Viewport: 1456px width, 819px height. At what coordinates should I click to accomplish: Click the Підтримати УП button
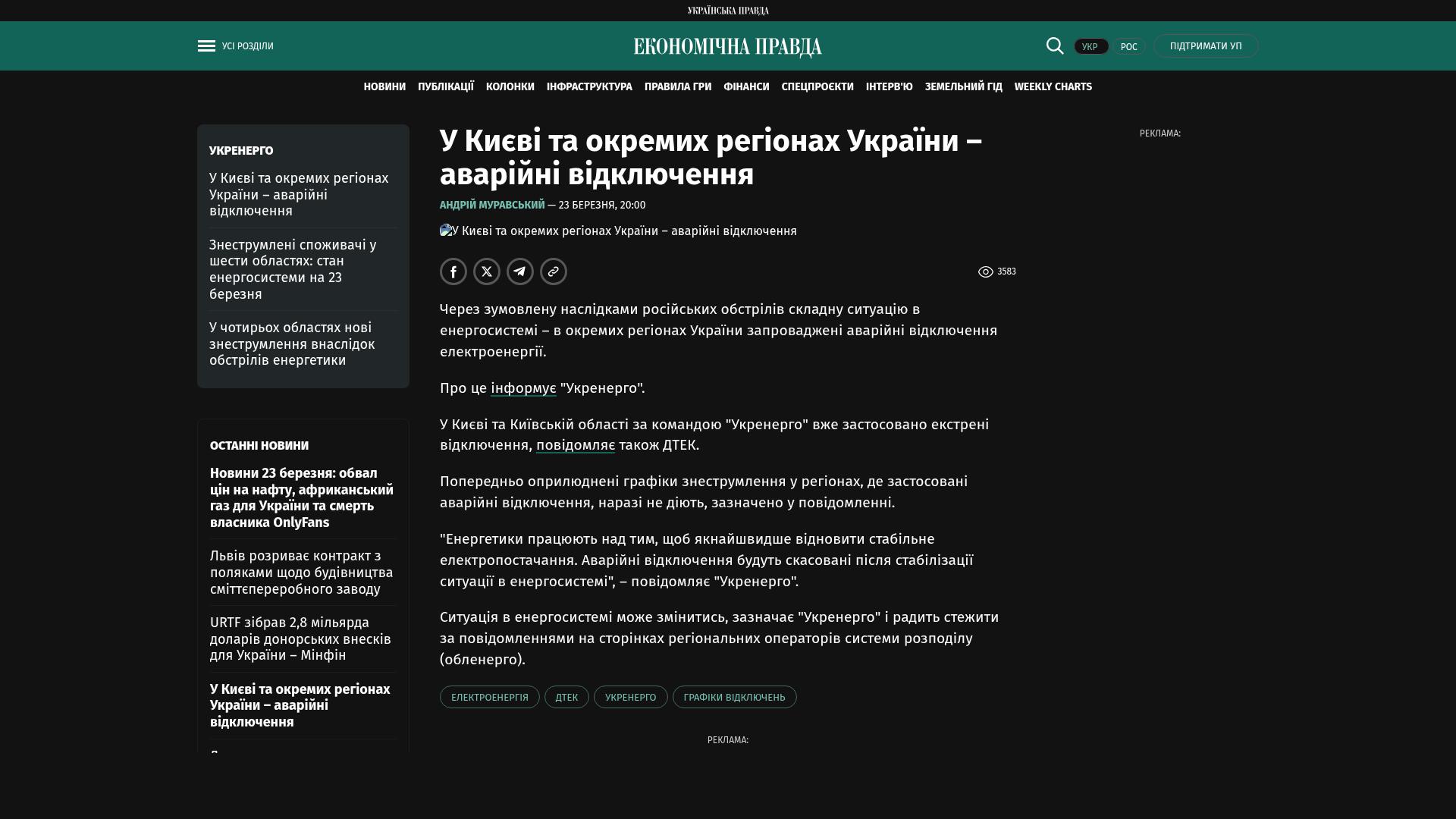click(x=1206, y=46)
